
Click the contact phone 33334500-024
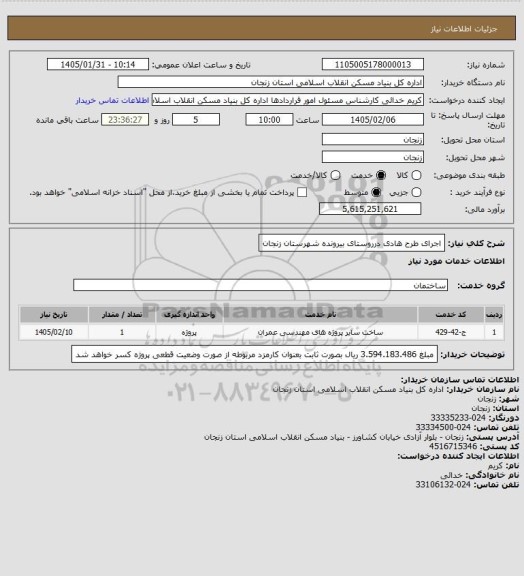tap(443, 427)
